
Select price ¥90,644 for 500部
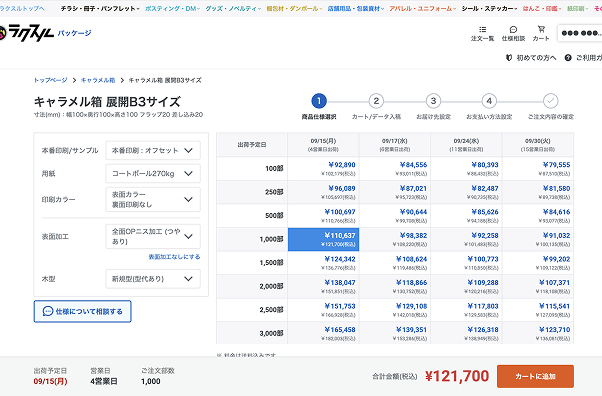(x=395, y=216)
